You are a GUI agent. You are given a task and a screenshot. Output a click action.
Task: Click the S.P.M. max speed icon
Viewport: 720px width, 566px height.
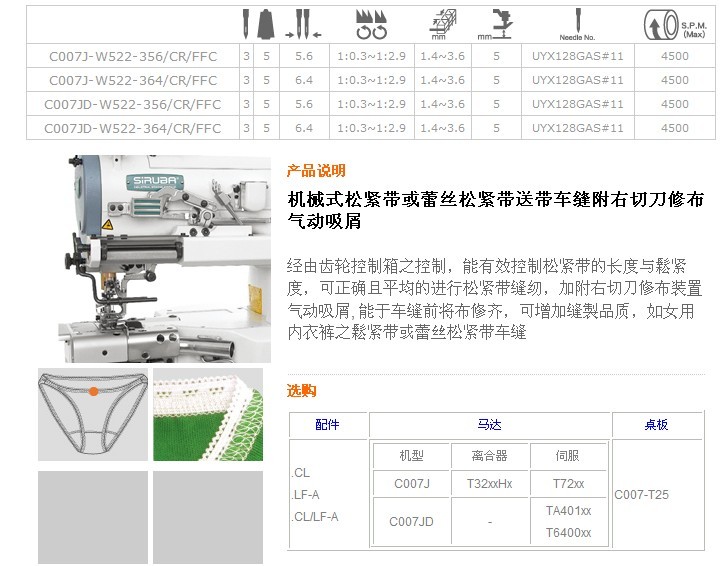(674, 22)
